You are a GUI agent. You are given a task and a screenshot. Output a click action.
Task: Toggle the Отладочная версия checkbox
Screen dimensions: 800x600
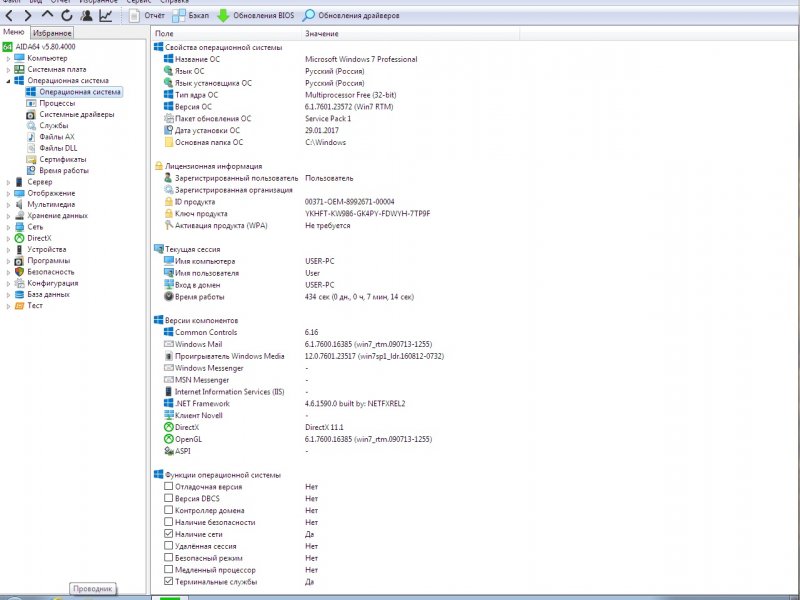coord(168,486)
